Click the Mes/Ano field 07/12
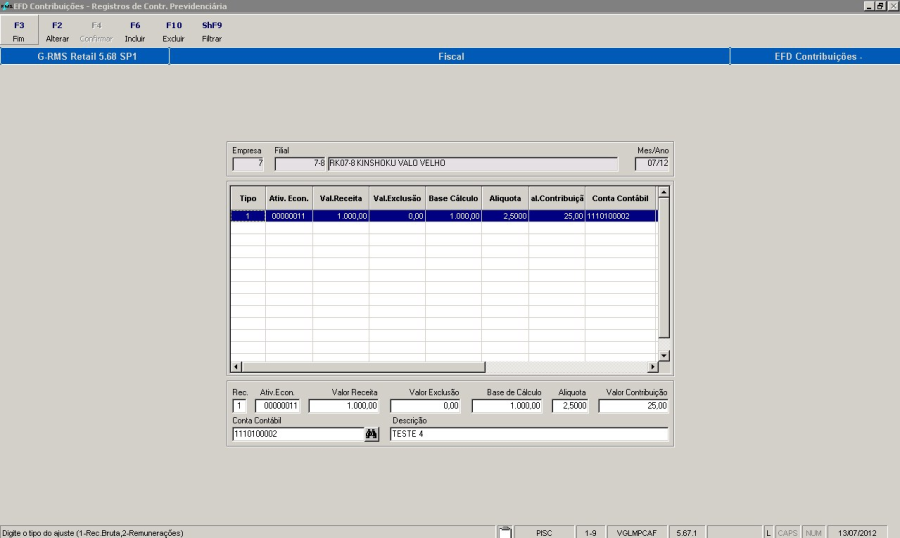 (x=652, y=164)
